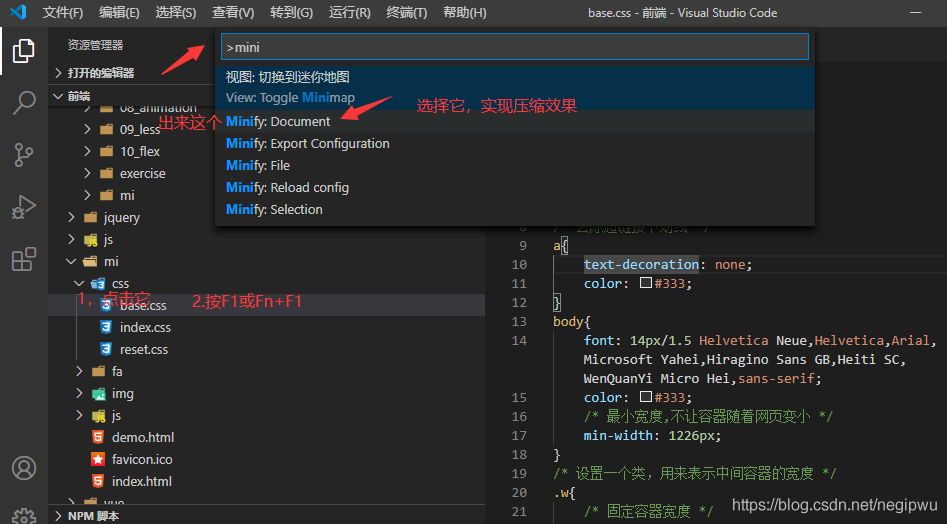947x524 pixels.
Task: Expand the exercise folder chevron
Action: click(87, 173)
